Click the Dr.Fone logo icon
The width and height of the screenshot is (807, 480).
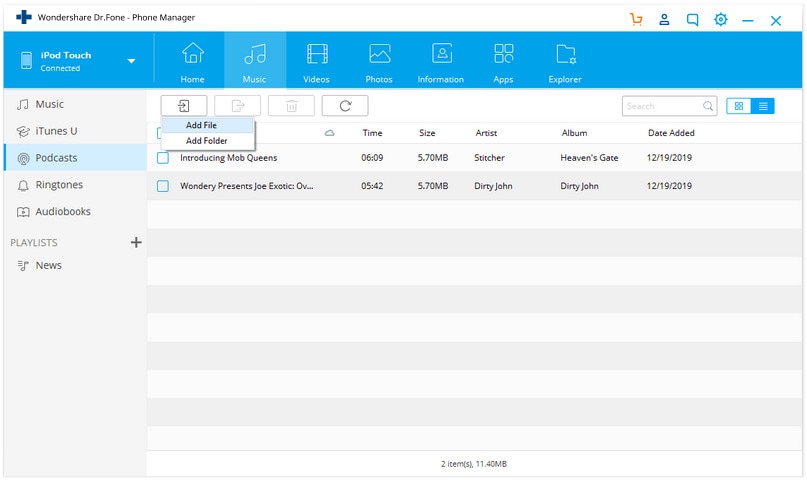click(24, 17)
